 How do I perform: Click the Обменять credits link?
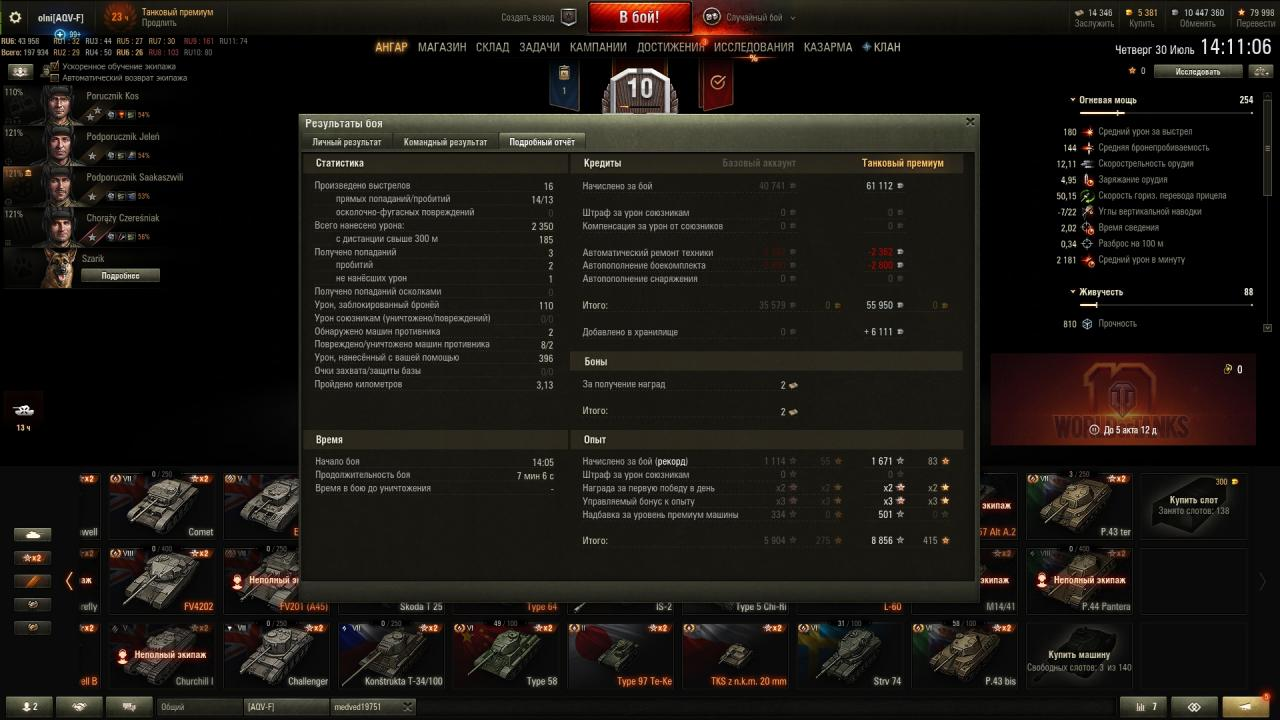(1197, 23)
